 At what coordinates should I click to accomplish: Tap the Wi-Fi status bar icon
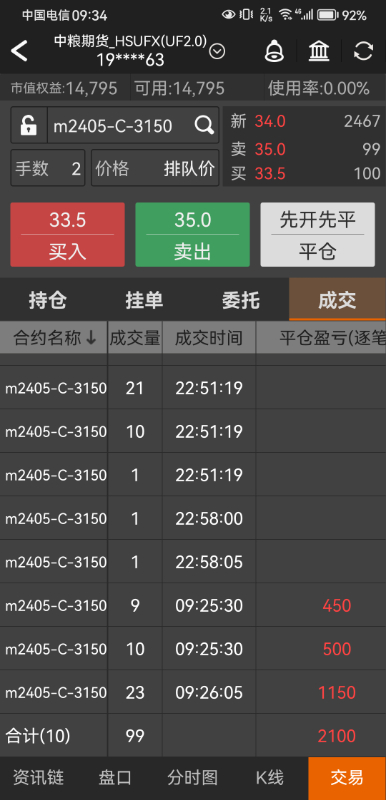285,14
